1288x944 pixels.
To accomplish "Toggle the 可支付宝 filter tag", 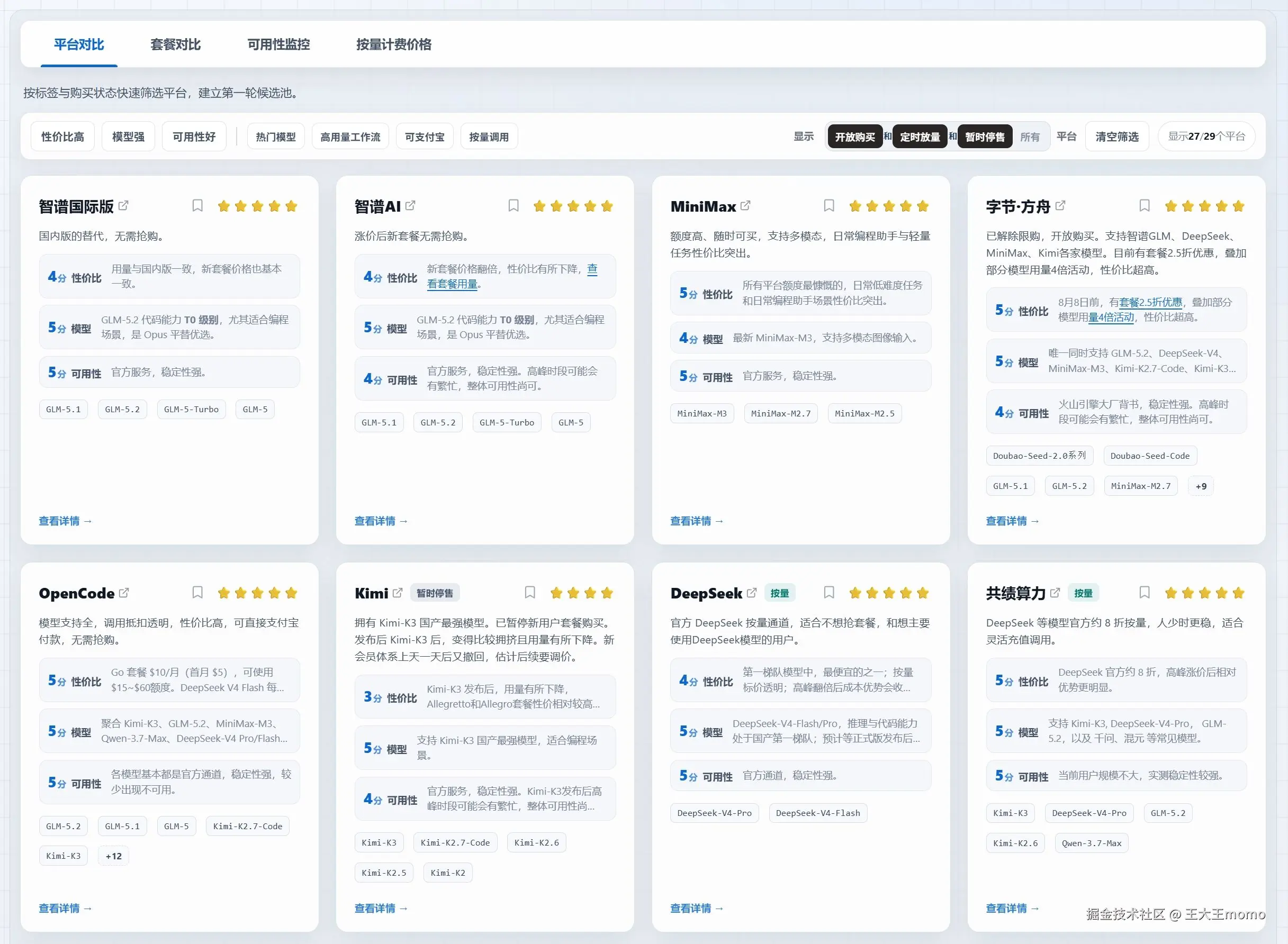I will 425,137.
